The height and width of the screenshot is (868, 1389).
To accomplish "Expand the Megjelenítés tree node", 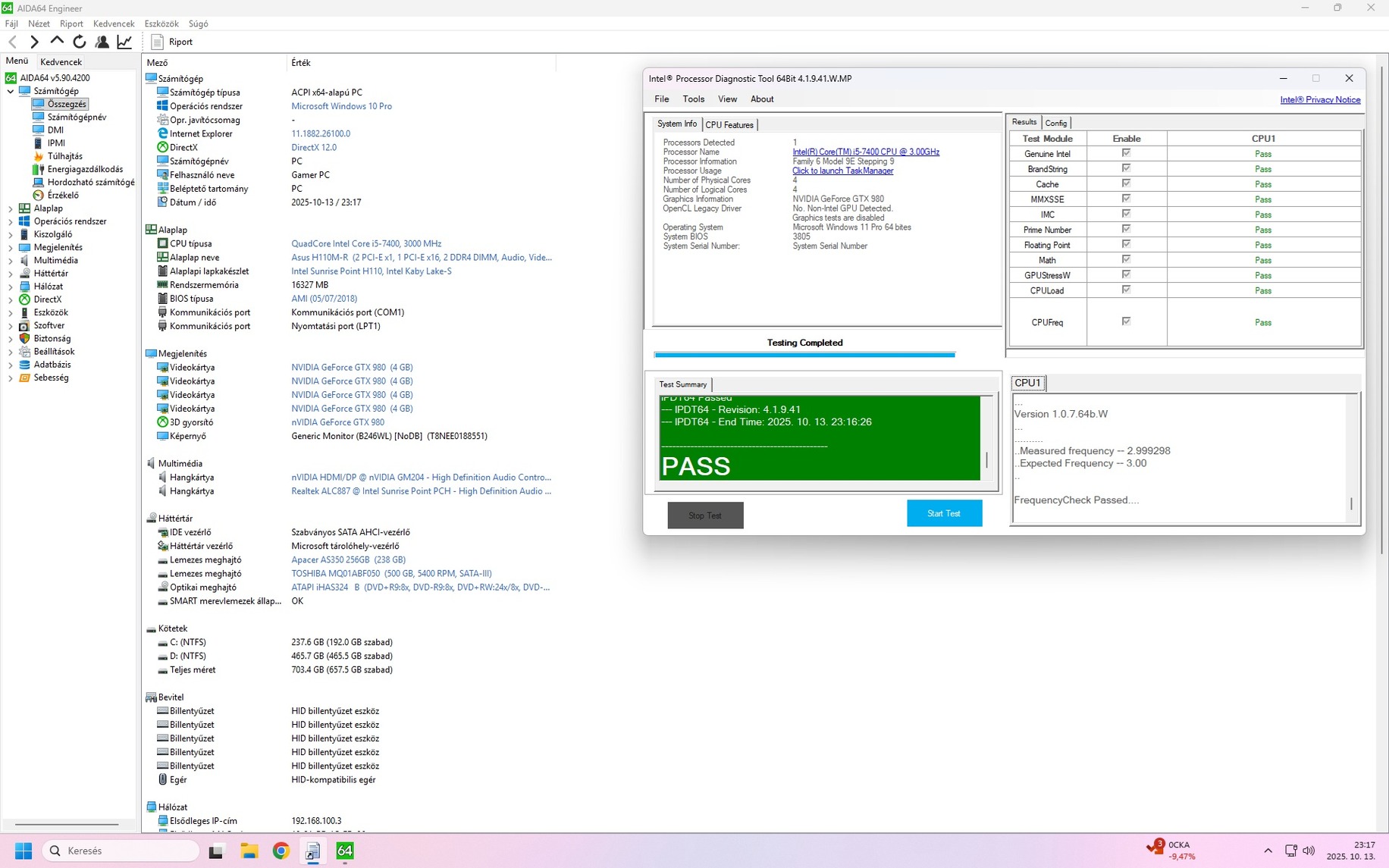I will [11, 247].
